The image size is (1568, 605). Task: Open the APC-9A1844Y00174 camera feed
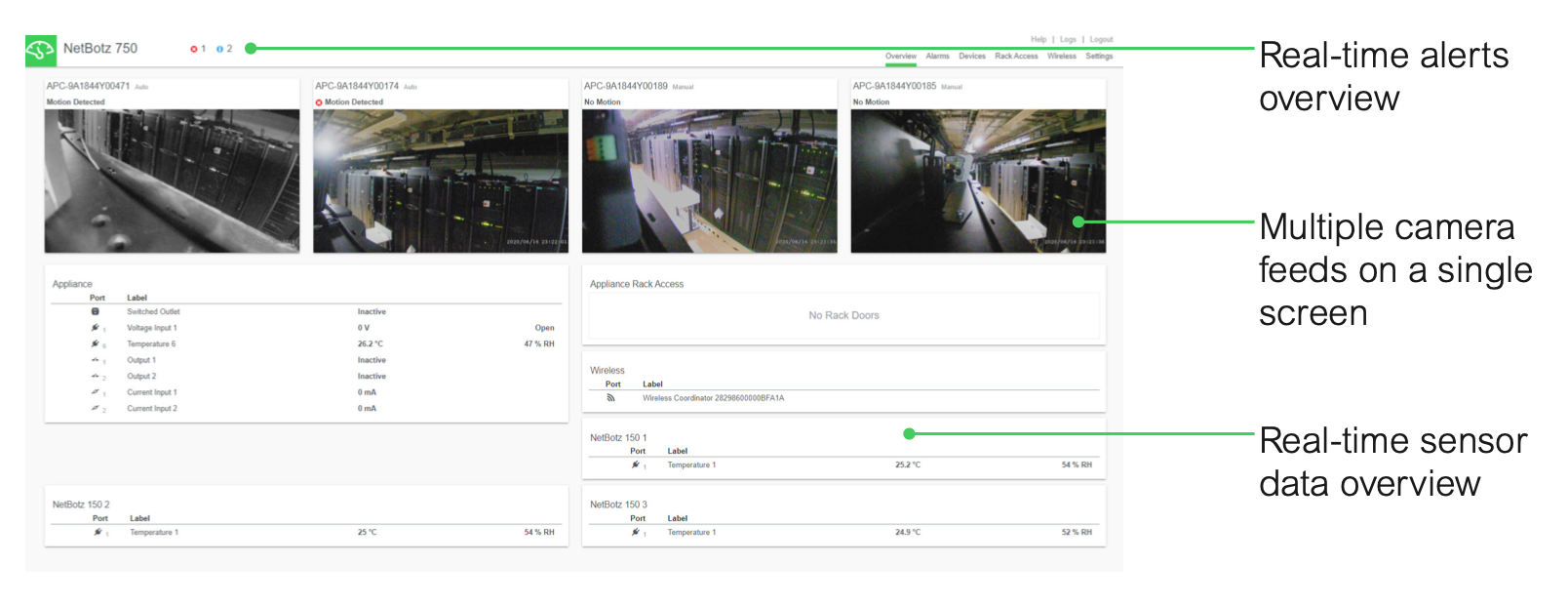click(441, 181)
